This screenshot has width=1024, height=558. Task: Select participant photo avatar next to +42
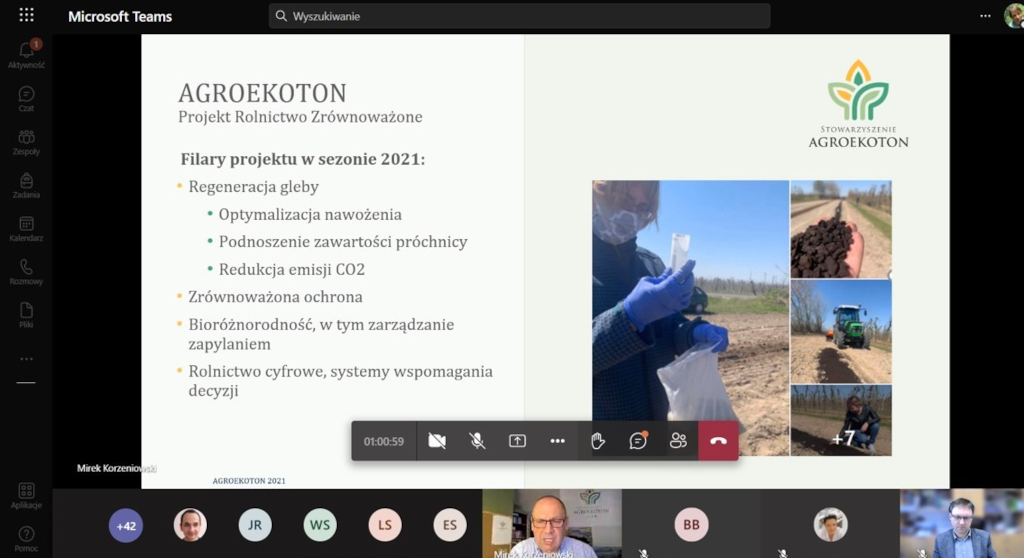click(x=190, y=525)
